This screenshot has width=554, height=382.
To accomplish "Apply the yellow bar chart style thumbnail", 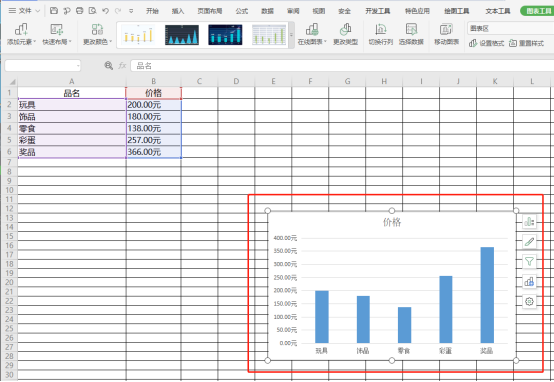I will (x=138, y=35).
